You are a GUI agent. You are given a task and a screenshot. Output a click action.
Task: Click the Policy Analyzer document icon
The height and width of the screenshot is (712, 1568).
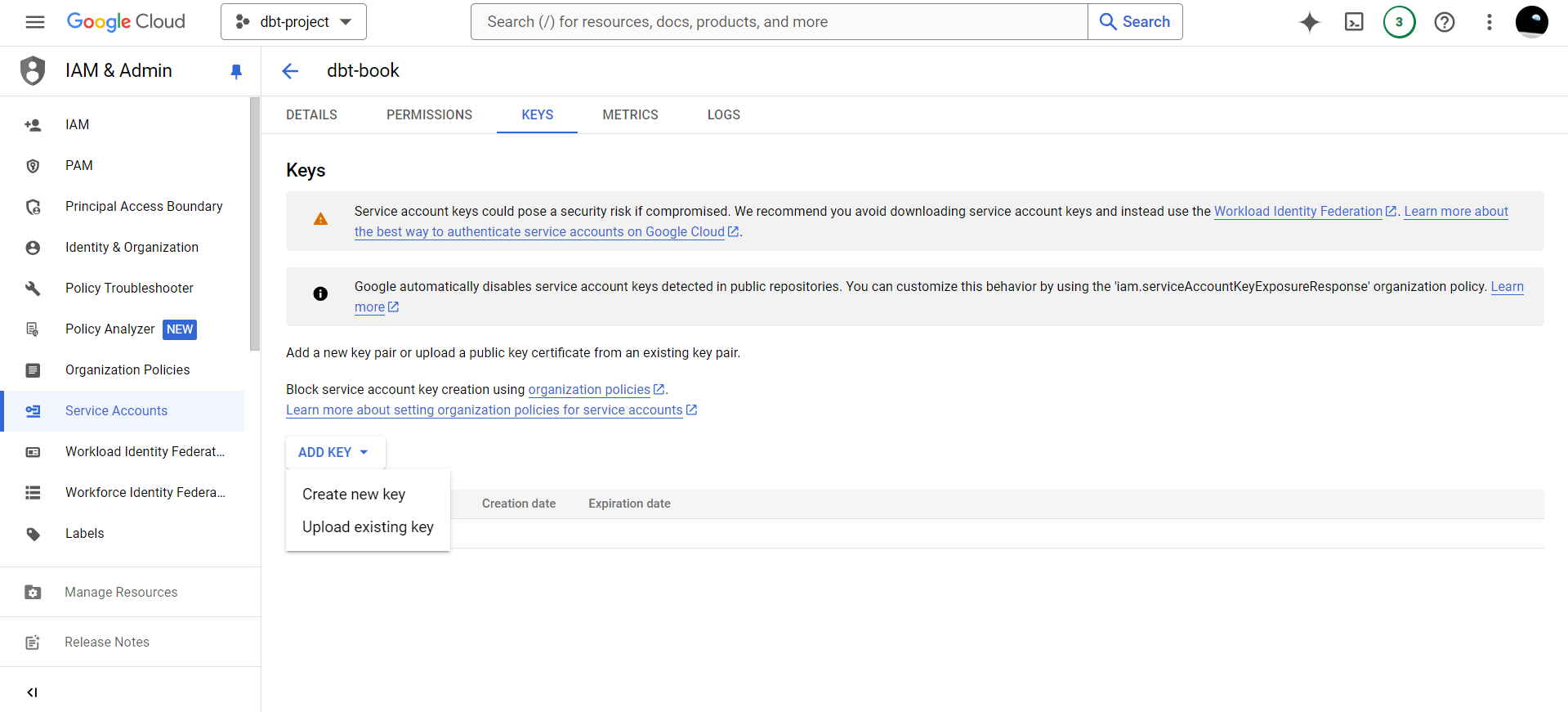[x=33, y=329]
